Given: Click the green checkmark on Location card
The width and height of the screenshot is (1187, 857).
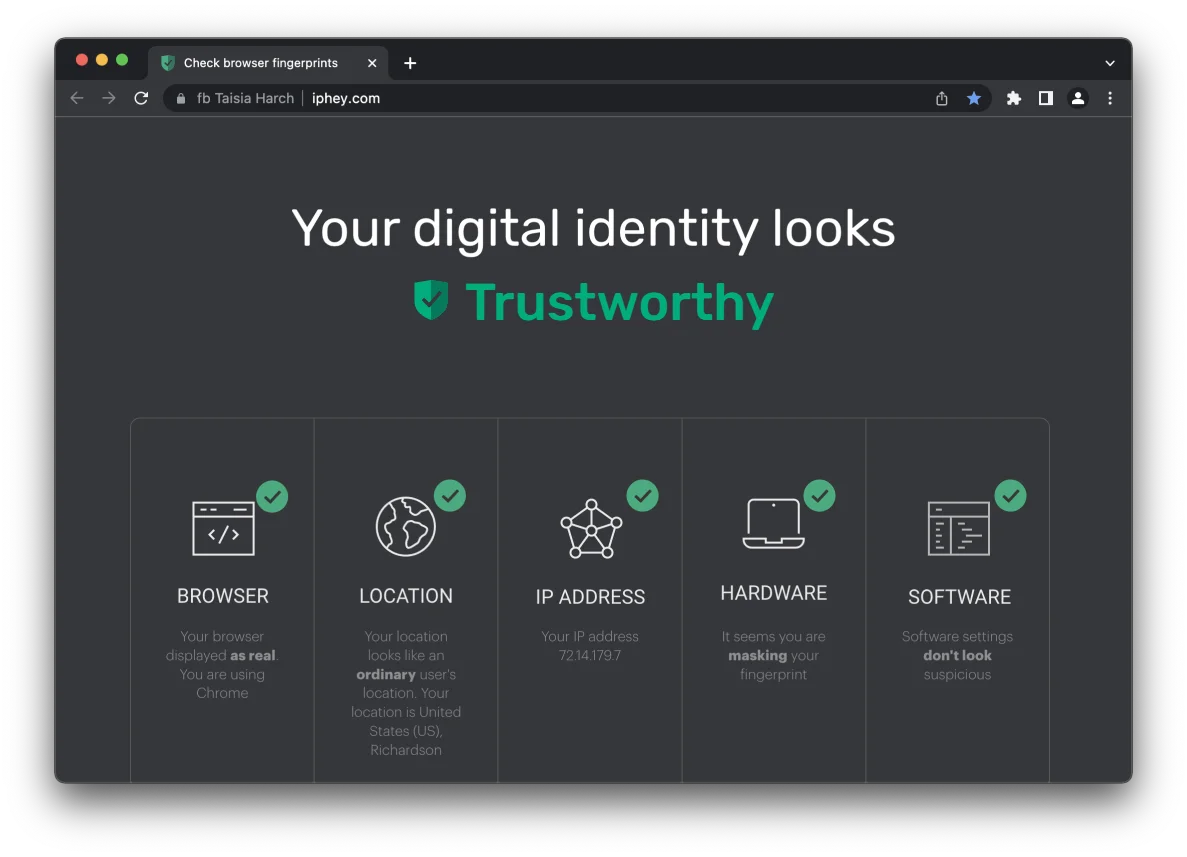Looking at the screenshot, I should 450,496.
